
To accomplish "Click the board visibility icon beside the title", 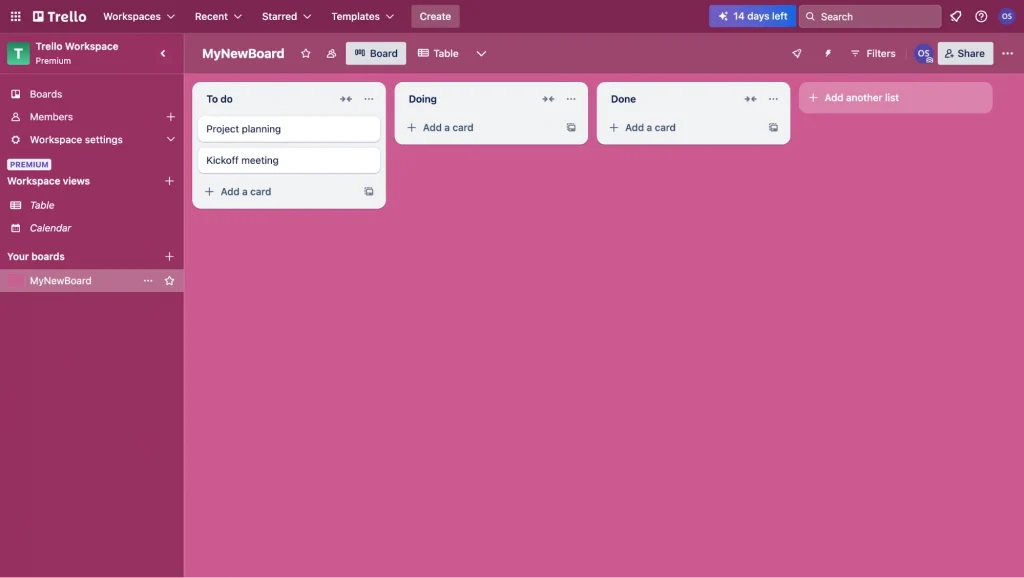I will pos(331,54).
